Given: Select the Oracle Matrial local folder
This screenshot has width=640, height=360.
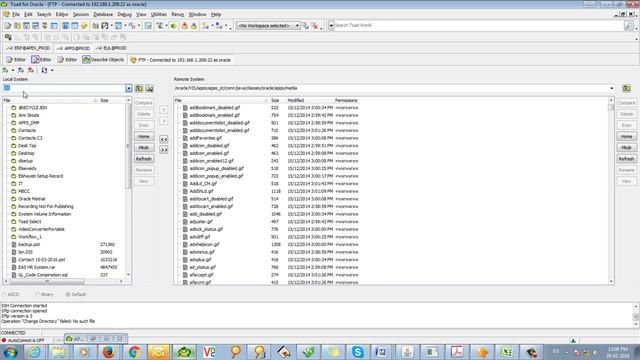Looking at the screenshot, I should click(32, 199).
